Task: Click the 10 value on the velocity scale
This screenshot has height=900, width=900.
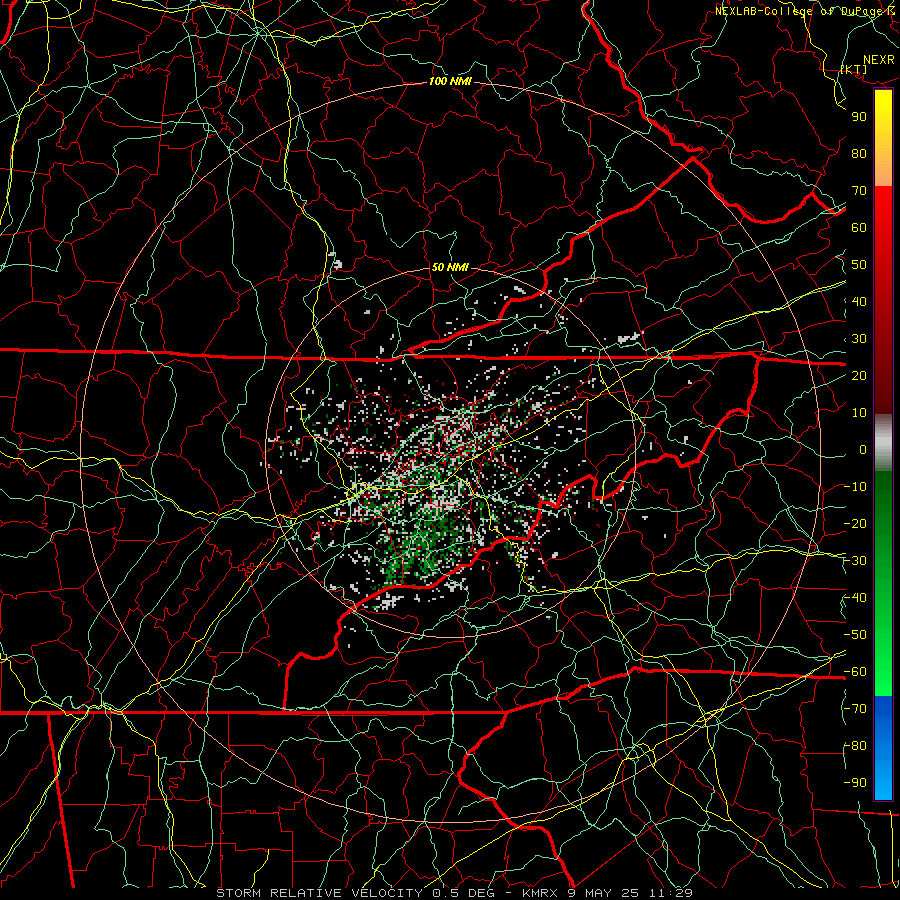Action: click(x=859, y=413)
